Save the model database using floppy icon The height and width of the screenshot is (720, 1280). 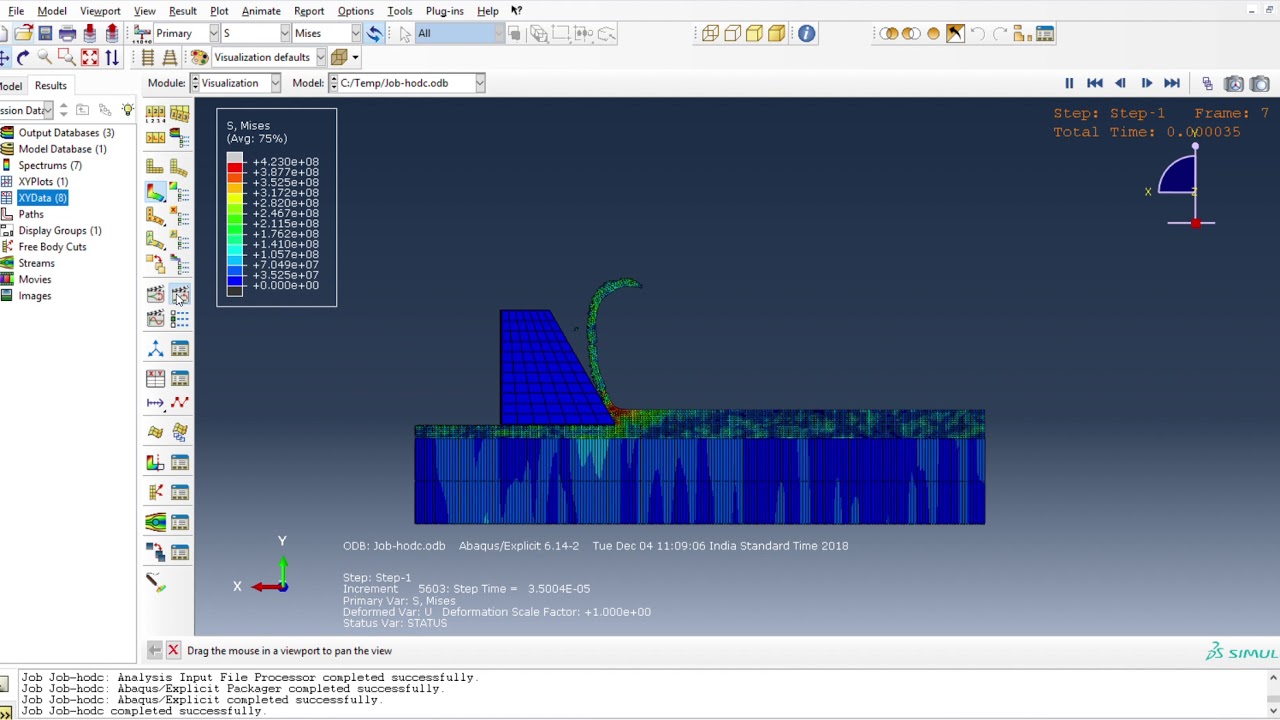[x=45, y=34]
